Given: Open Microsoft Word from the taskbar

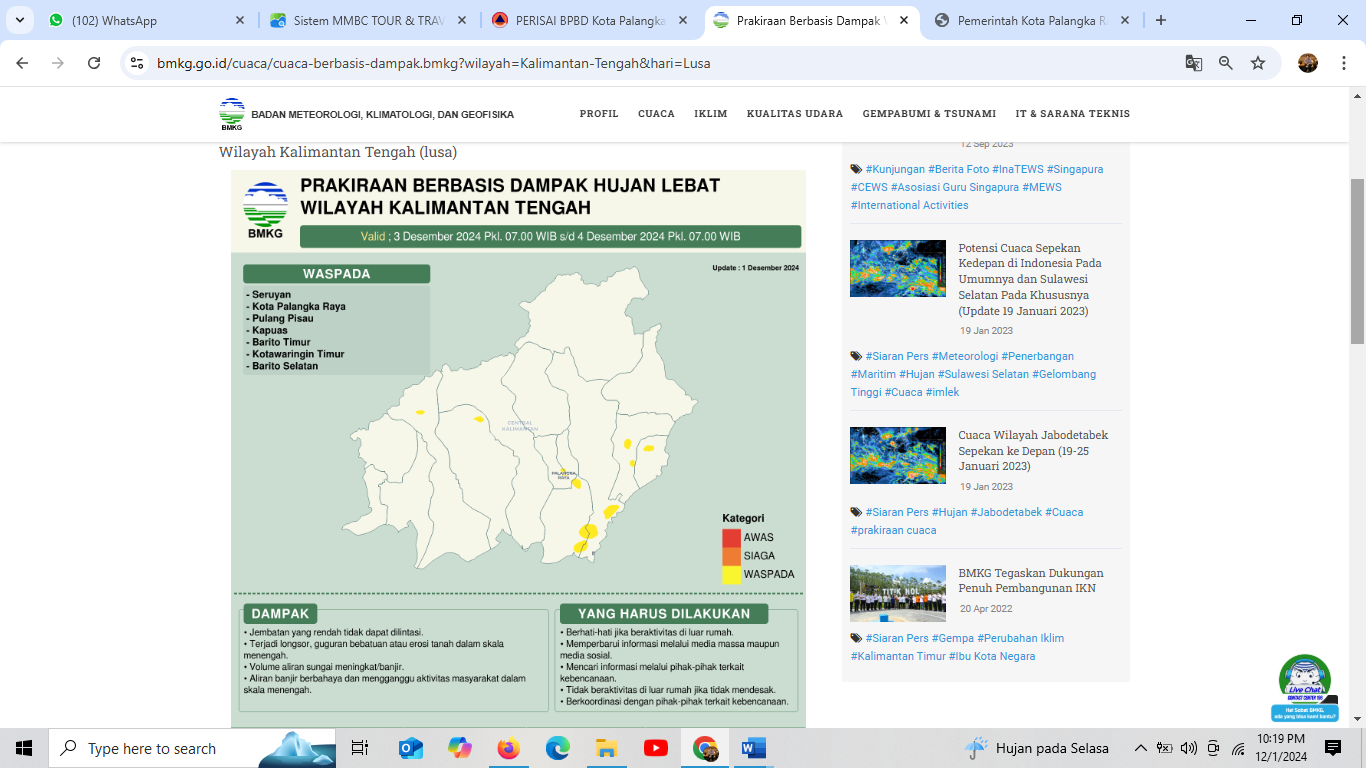Looking at the screenshot, I should point(753,748).
